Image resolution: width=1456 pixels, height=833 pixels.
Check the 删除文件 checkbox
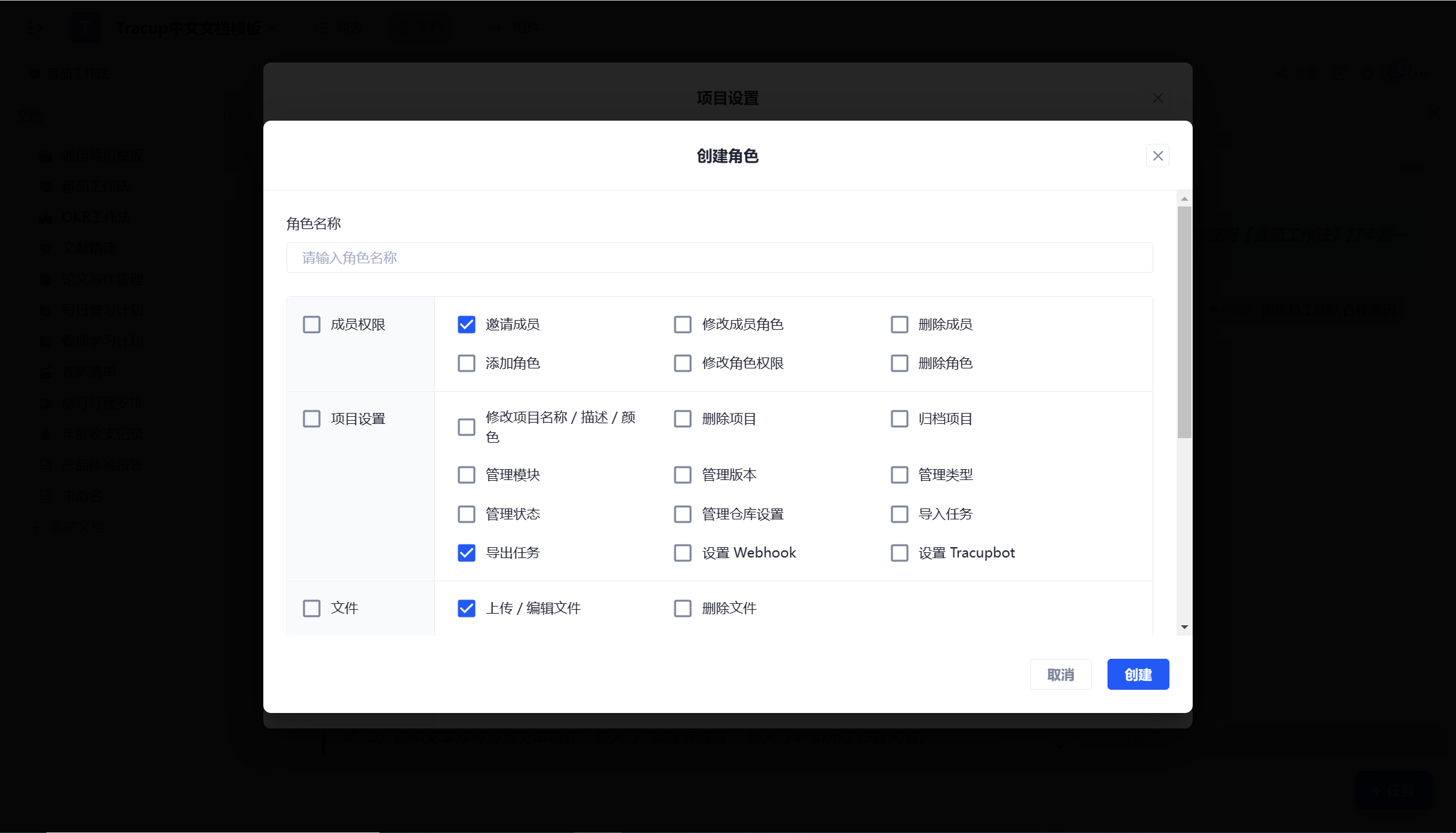[x=682, y=608]
